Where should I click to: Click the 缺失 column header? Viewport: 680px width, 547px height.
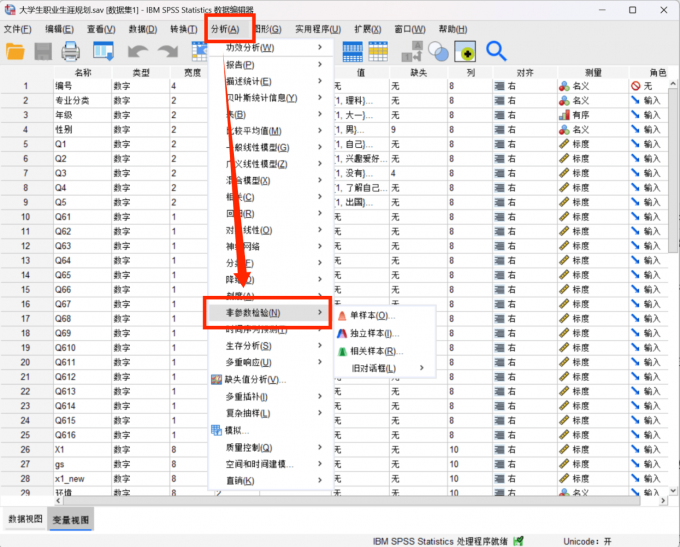418,72
